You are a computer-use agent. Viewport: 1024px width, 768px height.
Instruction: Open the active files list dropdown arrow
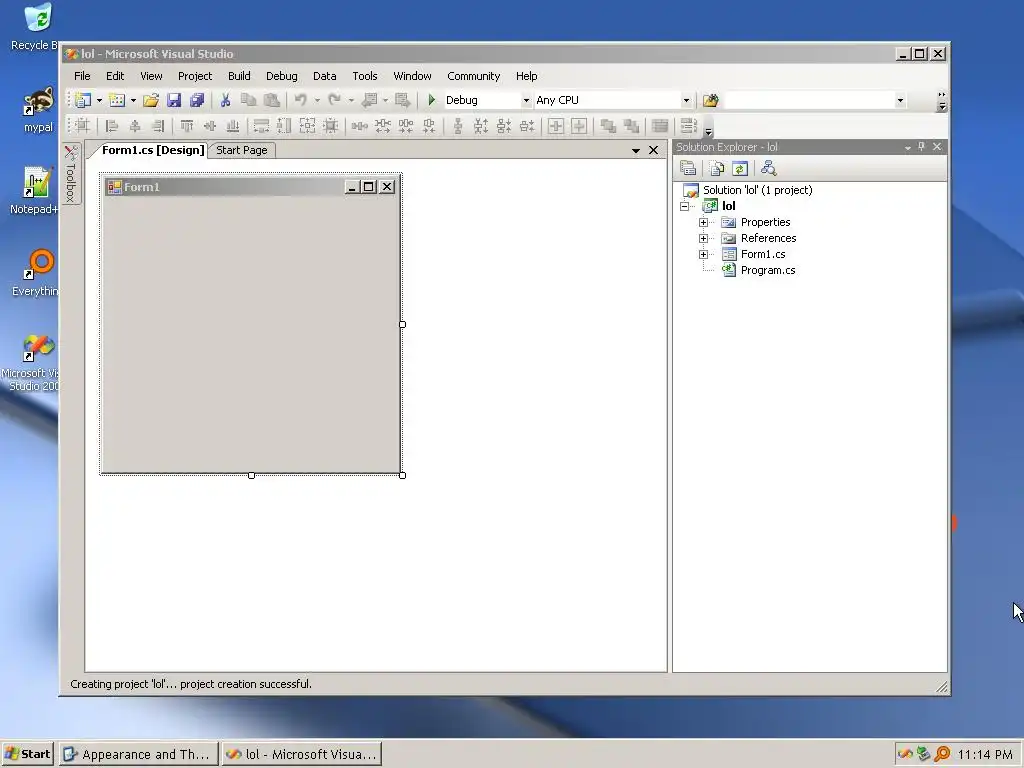point(635,150)
